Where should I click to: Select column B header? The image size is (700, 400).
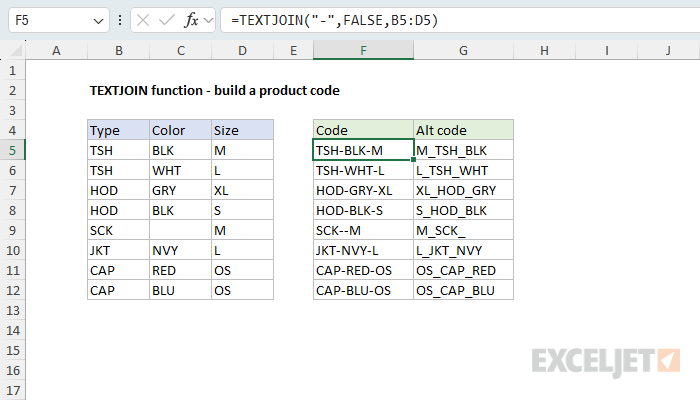(118, 50)
